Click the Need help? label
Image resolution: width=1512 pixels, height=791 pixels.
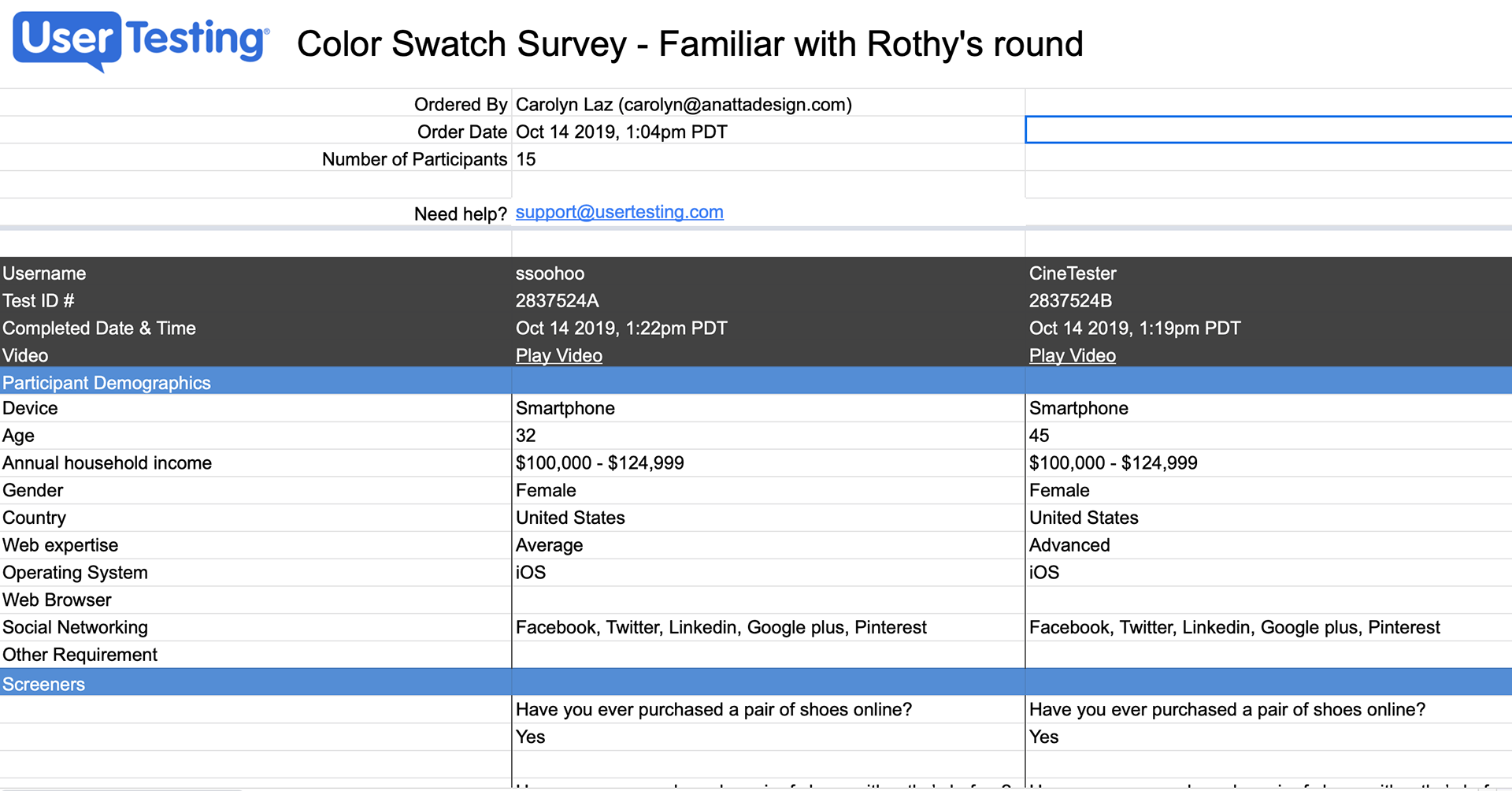(x=460, y=214)
